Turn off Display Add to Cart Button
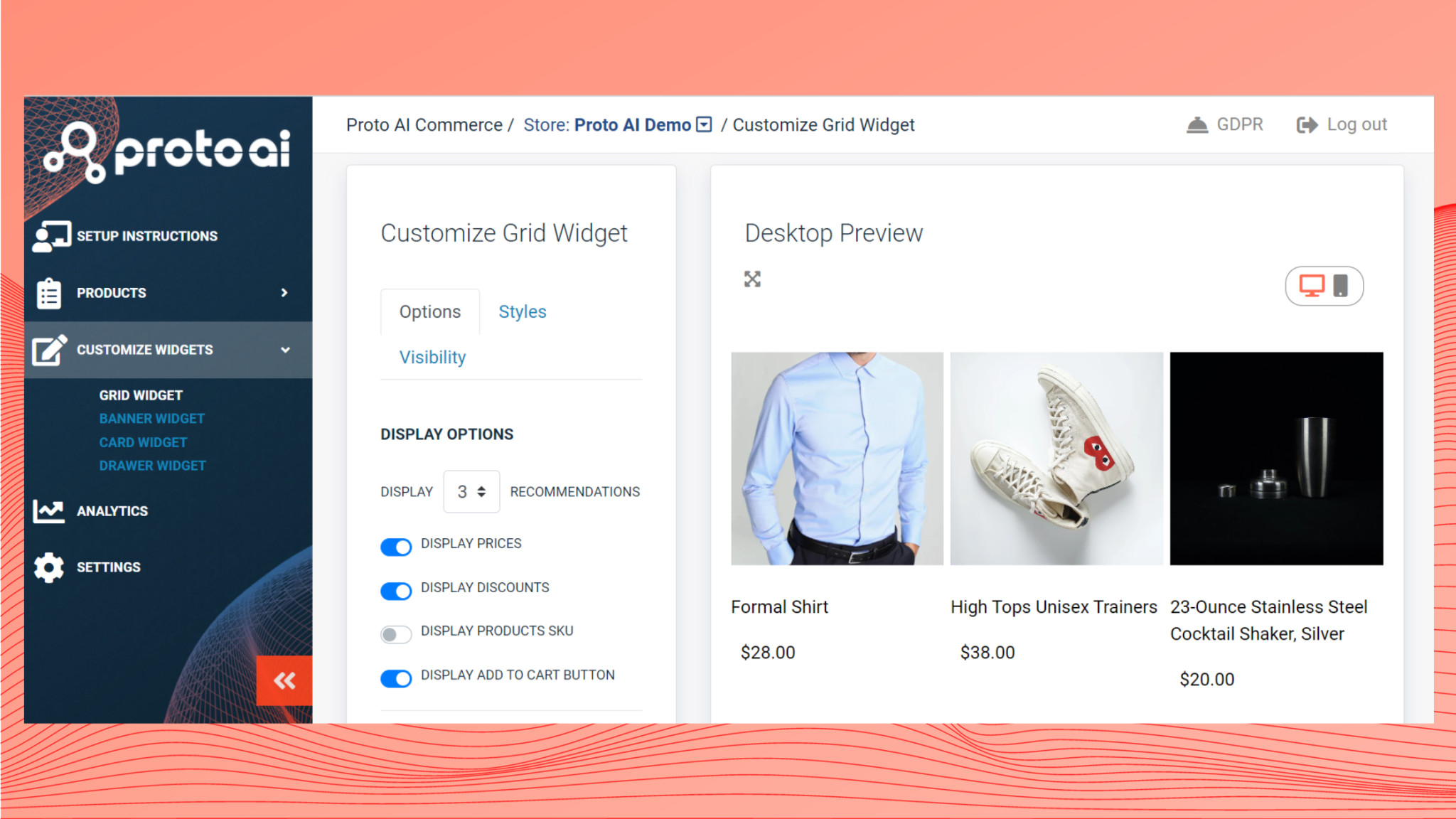 tap(396, 678)
